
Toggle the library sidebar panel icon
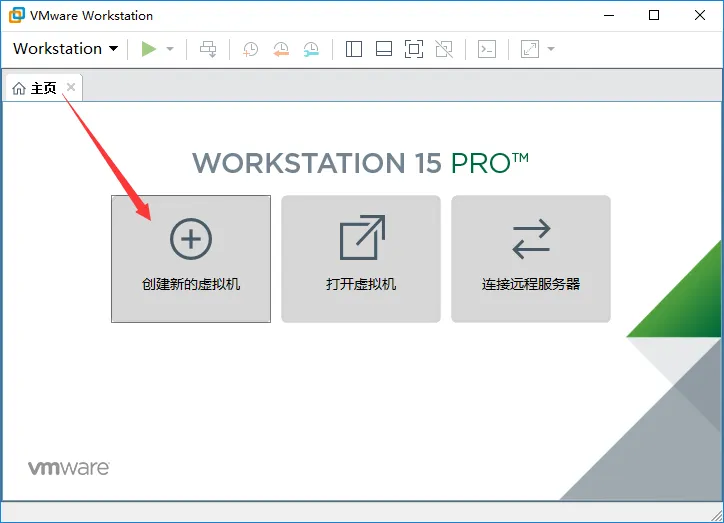[354, 49]
